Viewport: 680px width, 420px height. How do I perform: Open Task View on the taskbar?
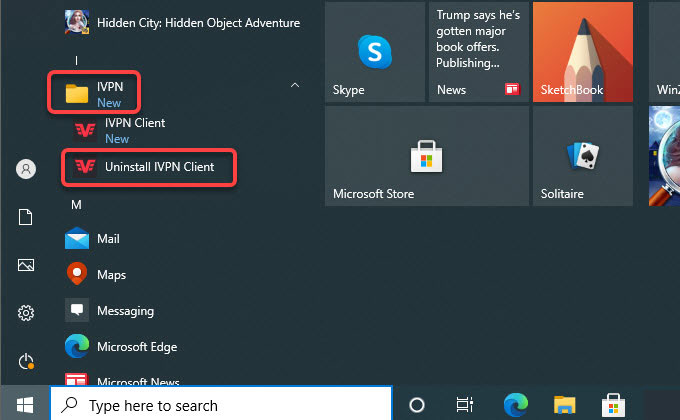[464, 405]
